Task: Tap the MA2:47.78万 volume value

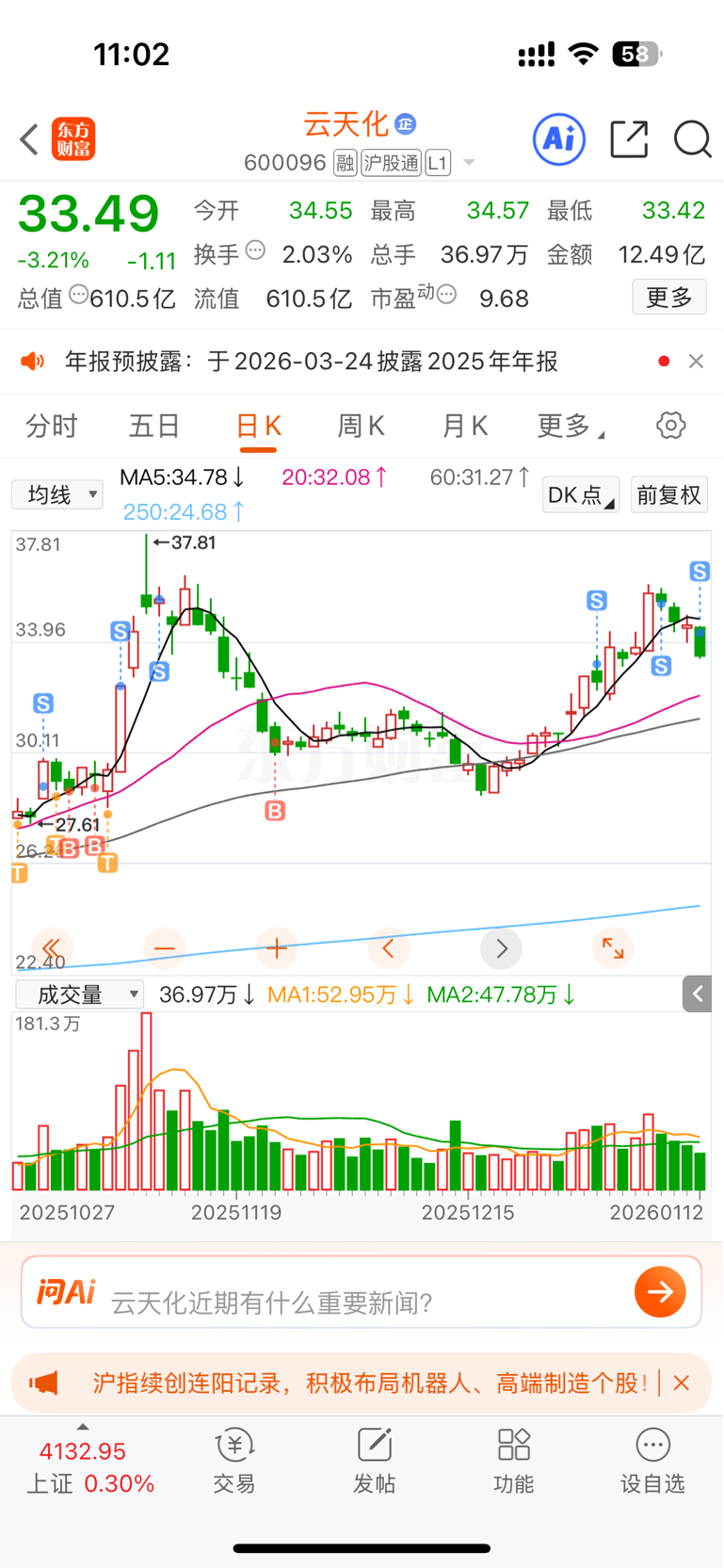Action: pyautogui.click(x=502, y=995)
